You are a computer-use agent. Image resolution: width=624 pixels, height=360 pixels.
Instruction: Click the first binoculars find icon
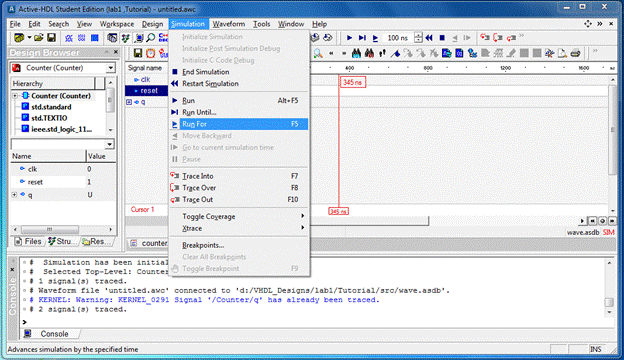[x=357, y=53]
